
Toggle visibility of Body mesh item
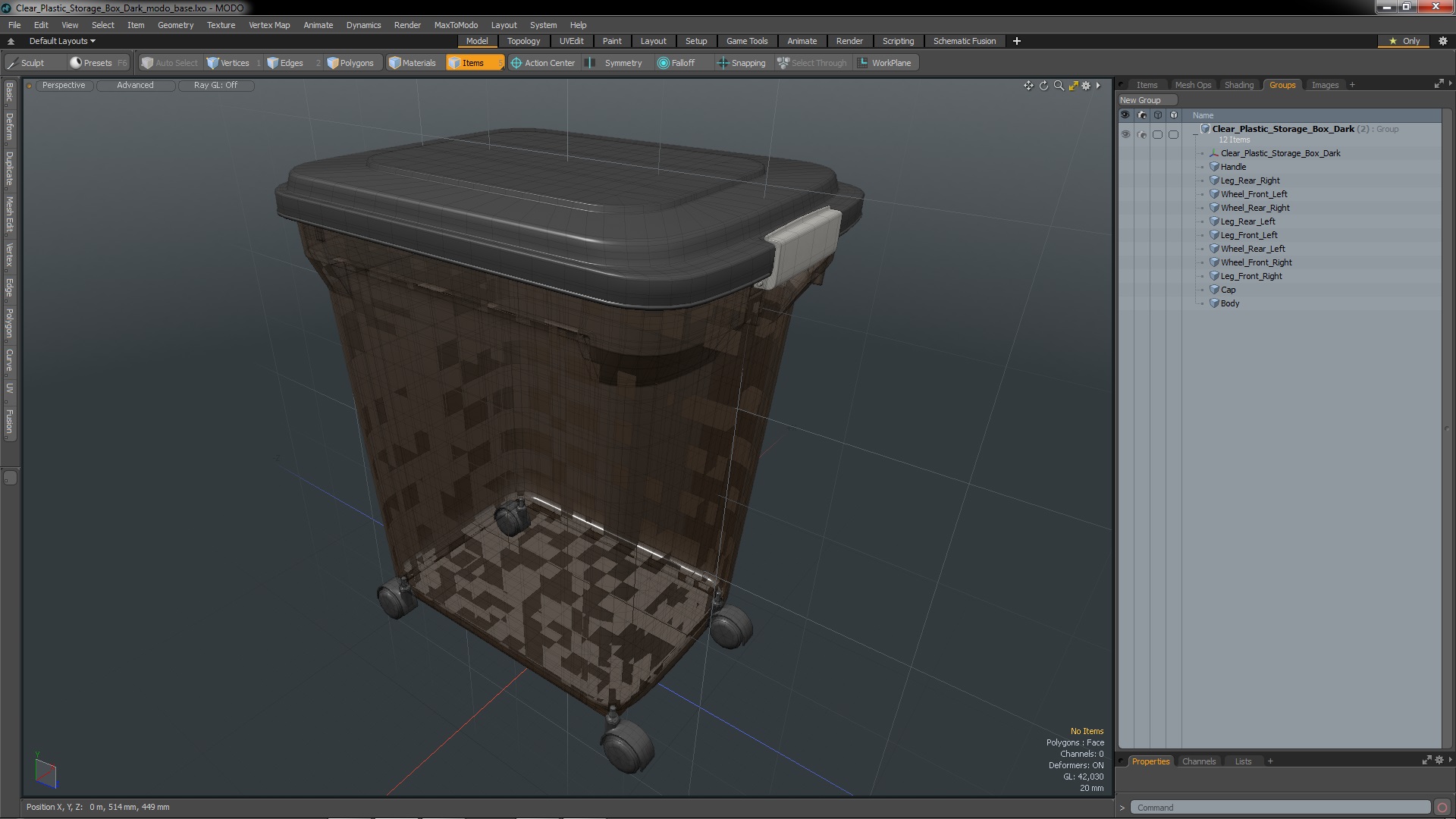click(1125, 303)
